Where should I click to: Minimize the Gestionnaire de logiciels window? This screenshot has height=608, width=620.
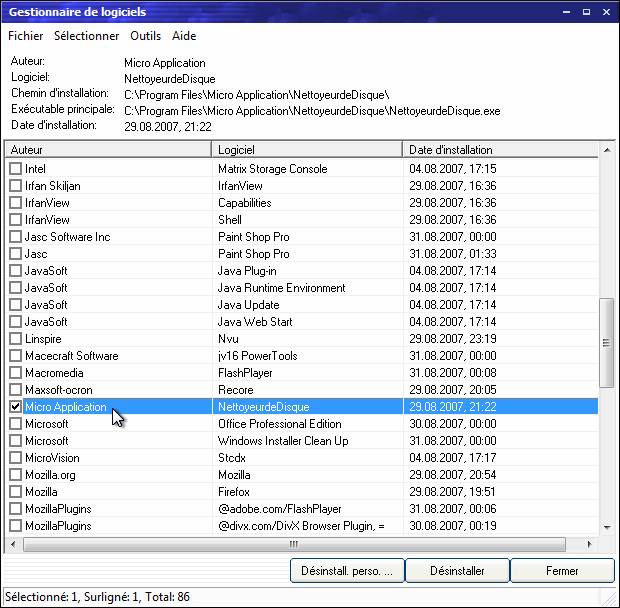[566, 12]
